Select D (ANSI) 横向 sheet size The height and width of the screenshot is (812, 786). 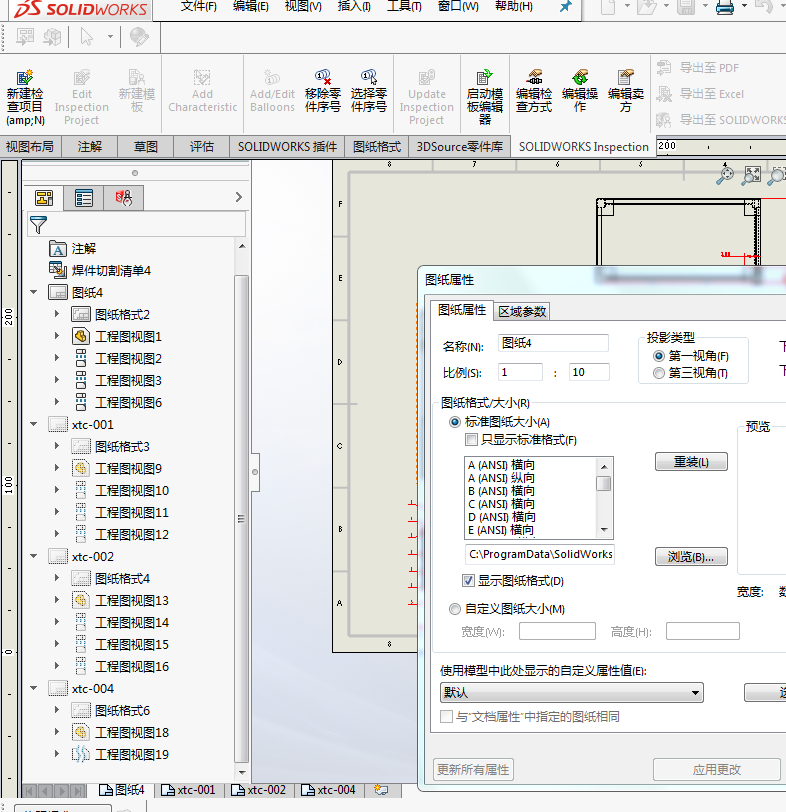[x=502, y=517]
